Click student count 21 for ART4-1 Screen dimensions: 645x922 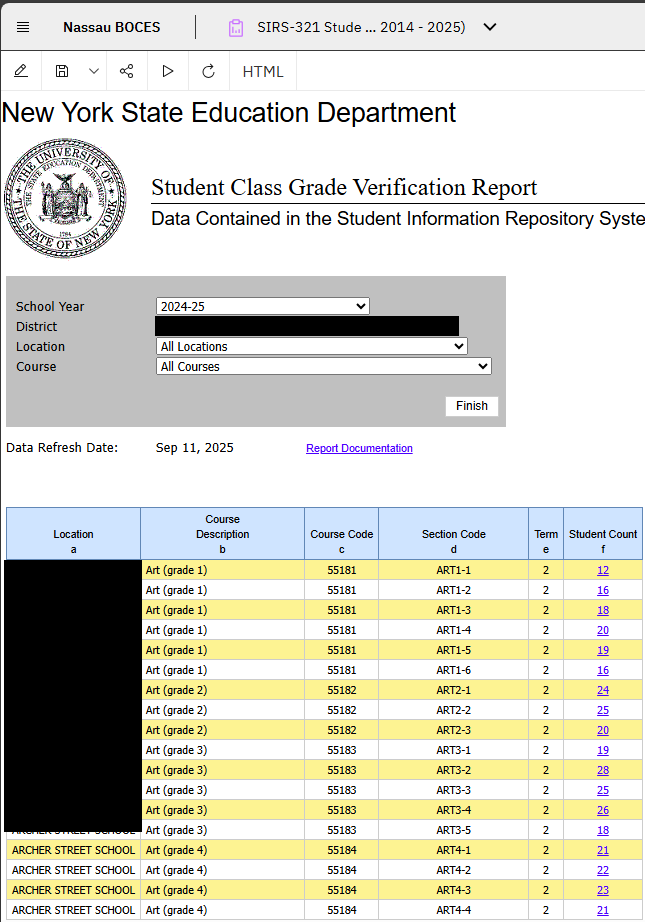[603, 850]
